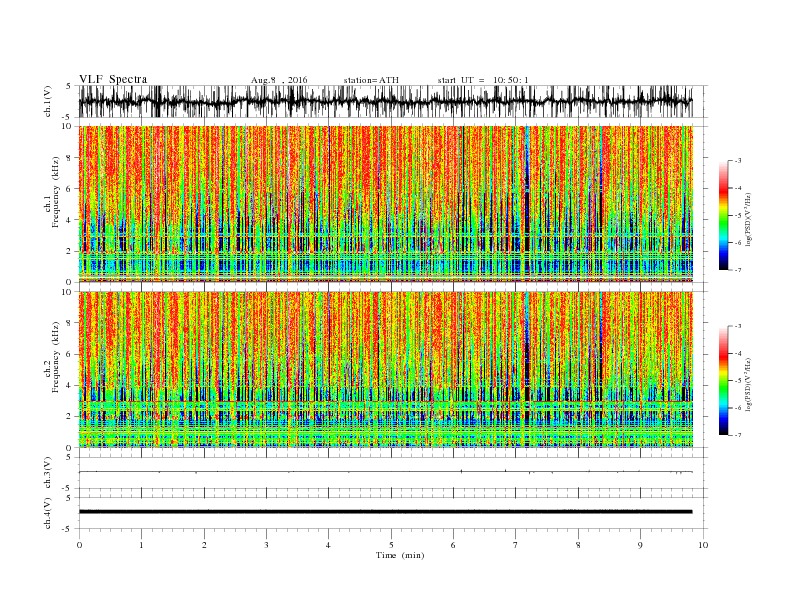Image resolution: width=792 pixels, height=612 pixels.
Task: Click the "start UT = 10:50:1" text
Action: tap(483, 80)
